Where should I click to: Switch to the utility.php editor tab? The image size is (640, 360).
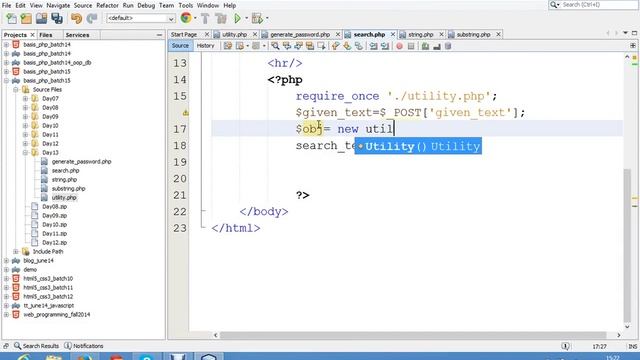[234, 35]
